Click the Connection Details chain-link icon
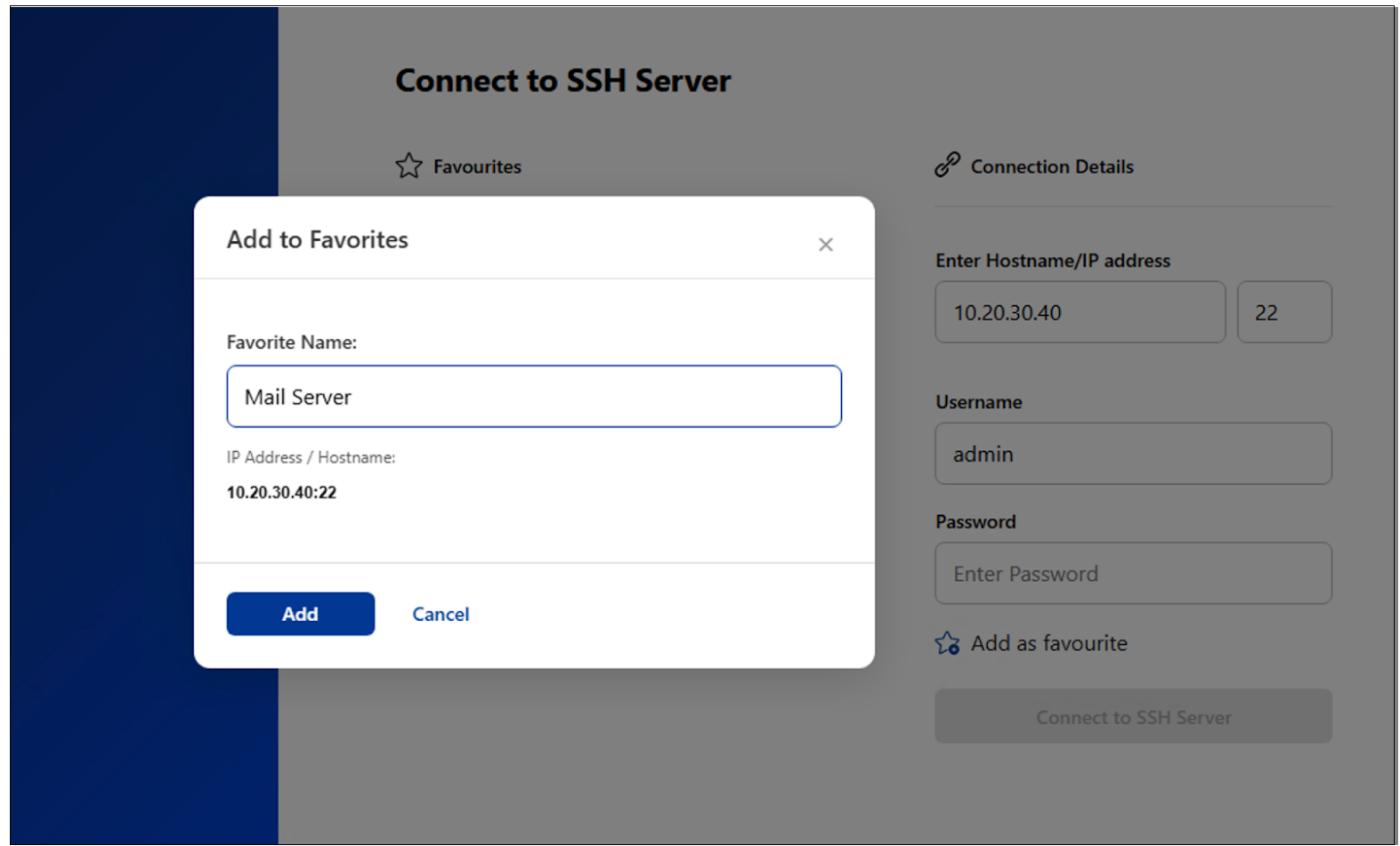 [947, 165]
